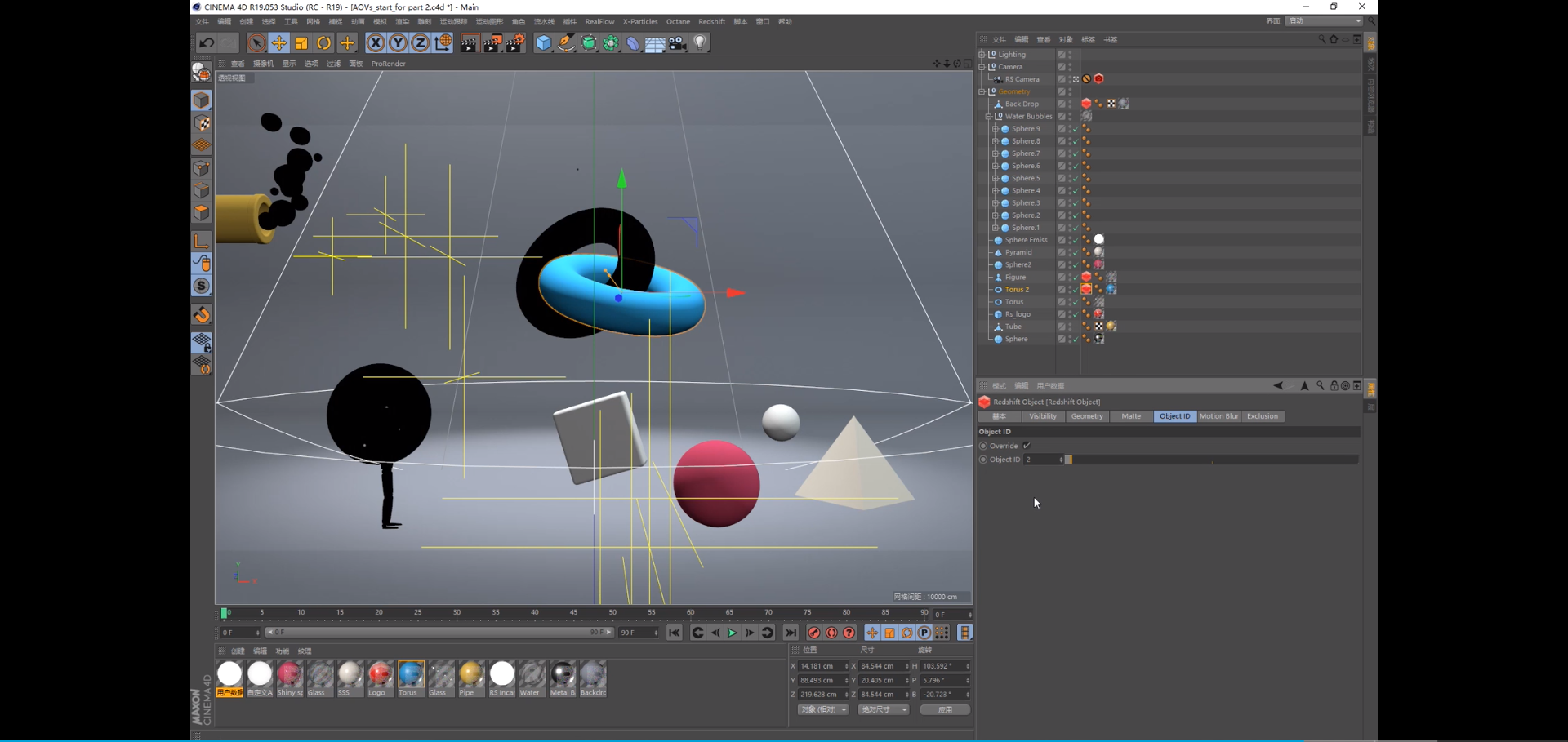Click the spline Pen tool icon

tap(566, 43)
